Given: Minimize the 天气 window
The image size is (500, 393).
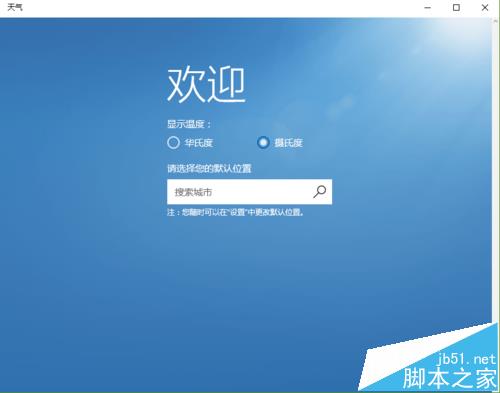Looking at the screenshot, I should pos(428,7).
